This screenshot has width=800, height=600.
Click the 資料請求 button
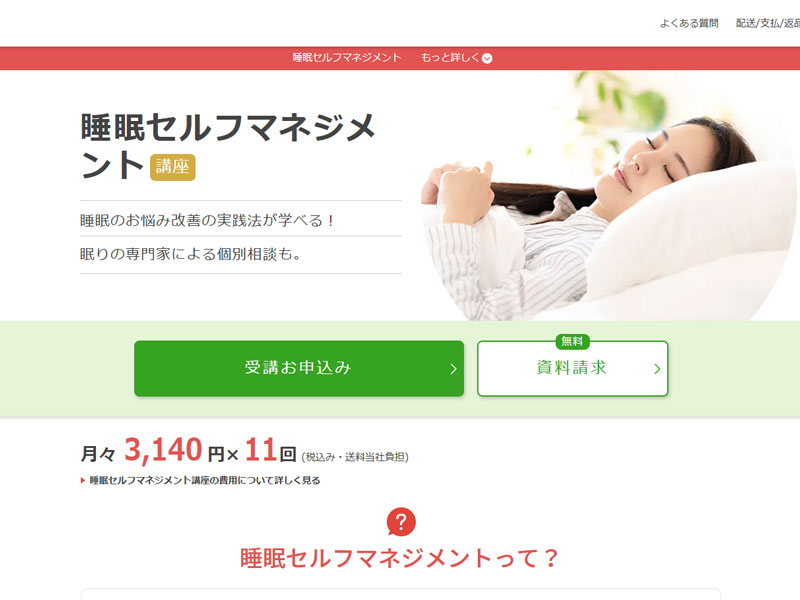click(572, 368)
